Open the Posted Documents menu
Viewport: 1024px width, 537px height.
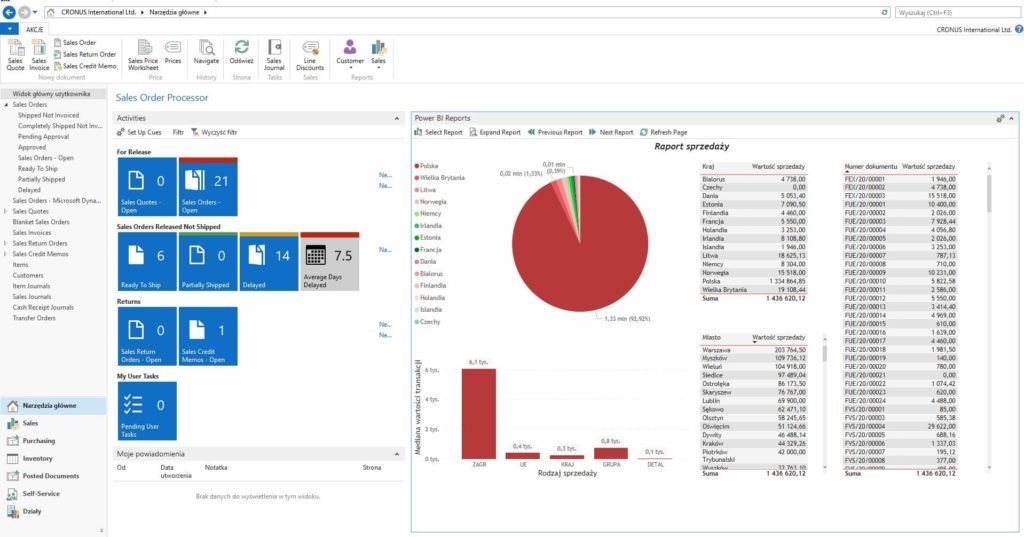(x=53, y=476)
